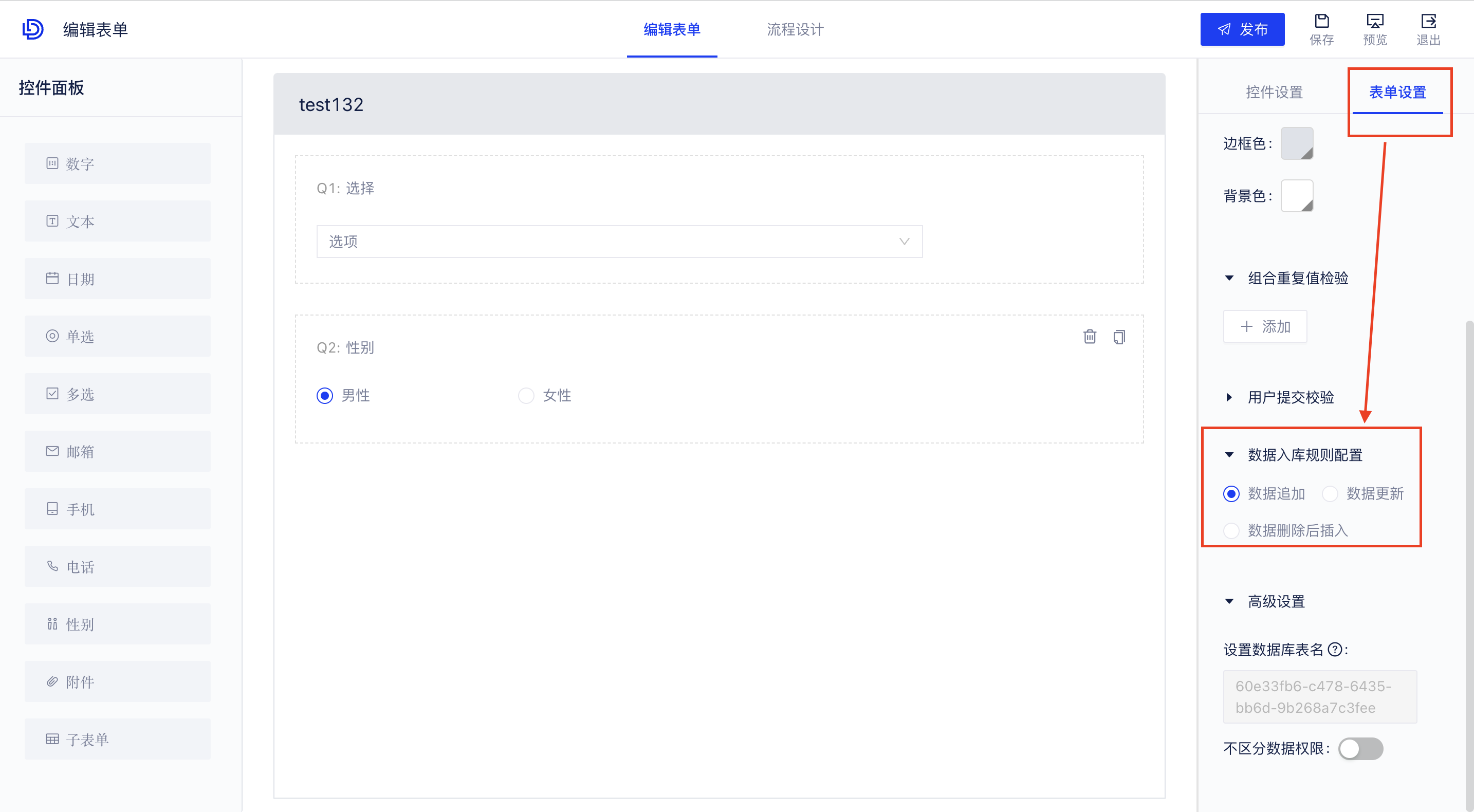
Task: Add a 子表单 (subform) control
Action: [117, 739]
